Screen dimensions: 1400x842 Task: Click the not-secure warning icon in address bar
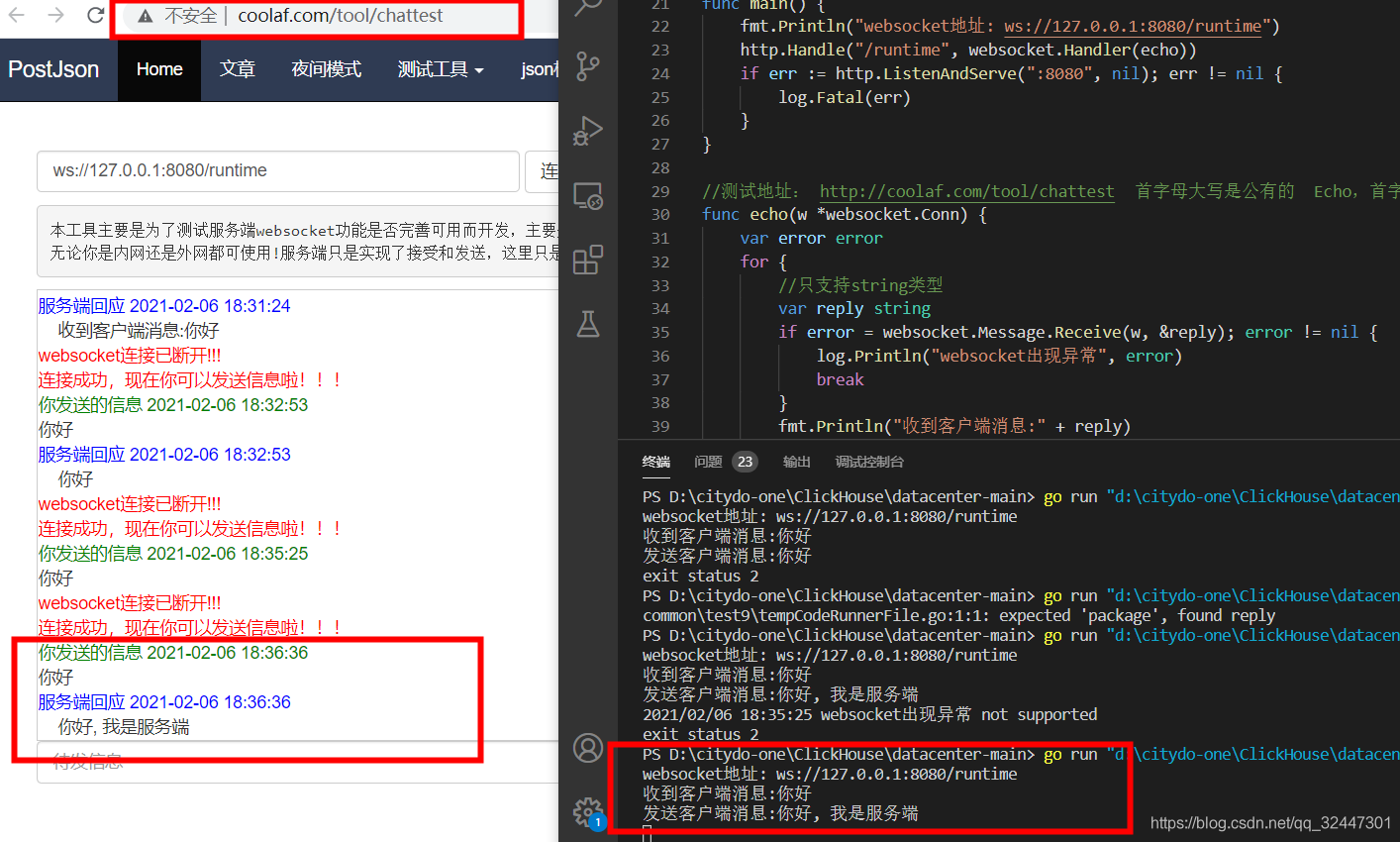(146, 16)
